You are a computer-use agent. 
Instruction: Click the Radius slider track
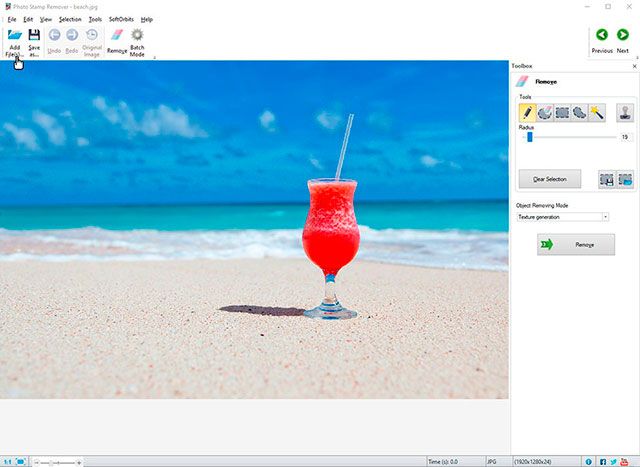click(x=570, y=137)
